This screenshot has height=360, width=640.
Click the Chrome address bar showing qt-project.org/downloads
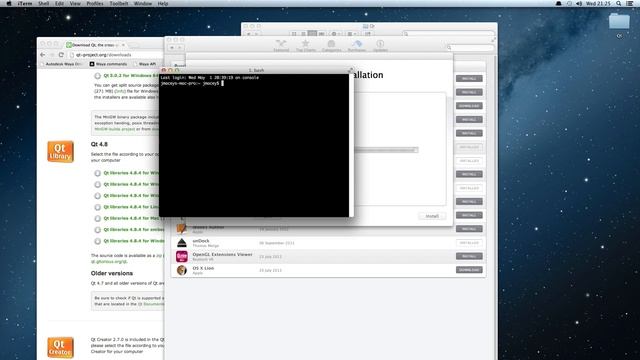(x=116, y=55)
